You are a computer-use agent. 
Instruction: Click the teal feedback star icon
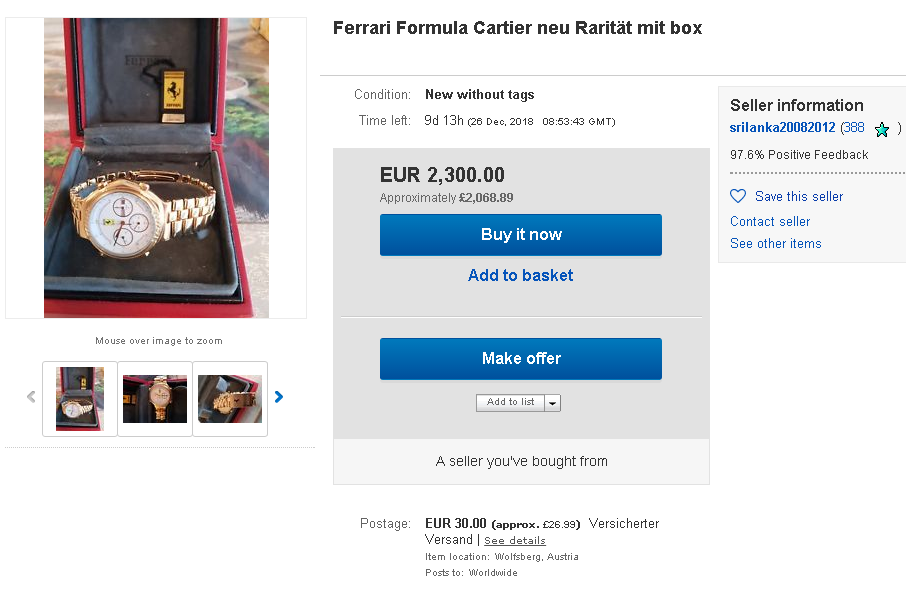[x=881, y=129]
